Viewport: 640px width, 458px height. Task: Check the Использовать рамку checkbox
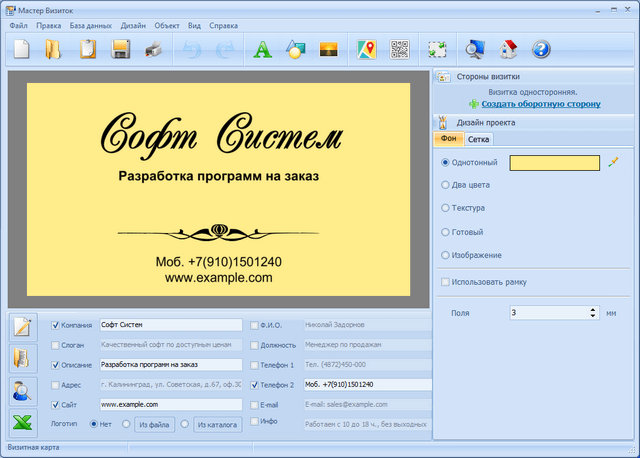point(445,282)
